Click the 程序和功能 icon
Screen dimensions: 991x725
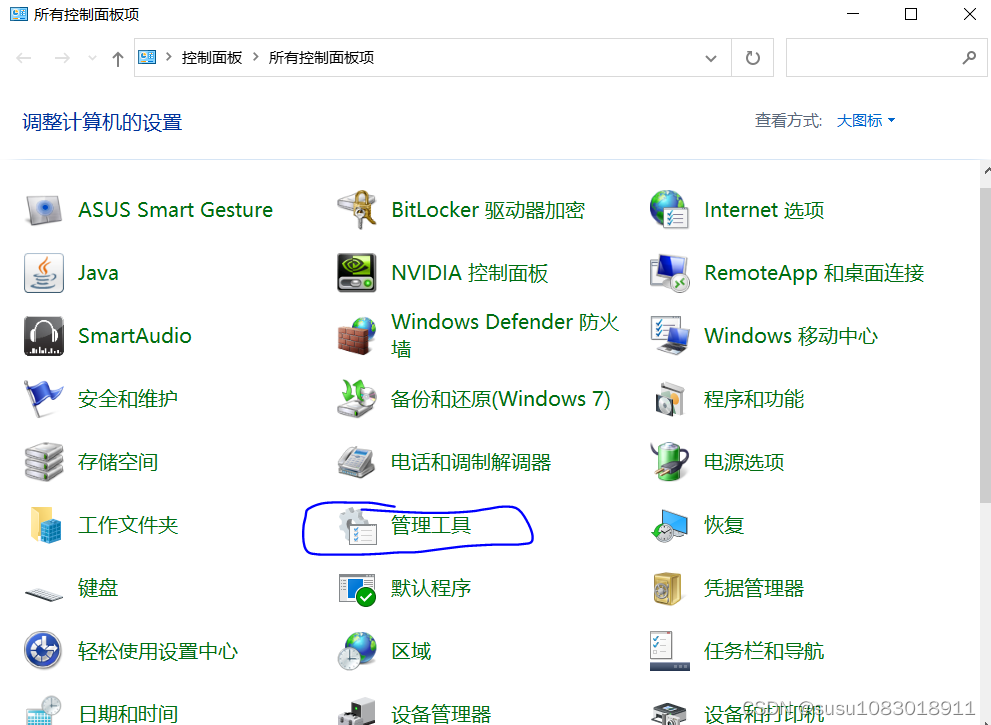669,399
